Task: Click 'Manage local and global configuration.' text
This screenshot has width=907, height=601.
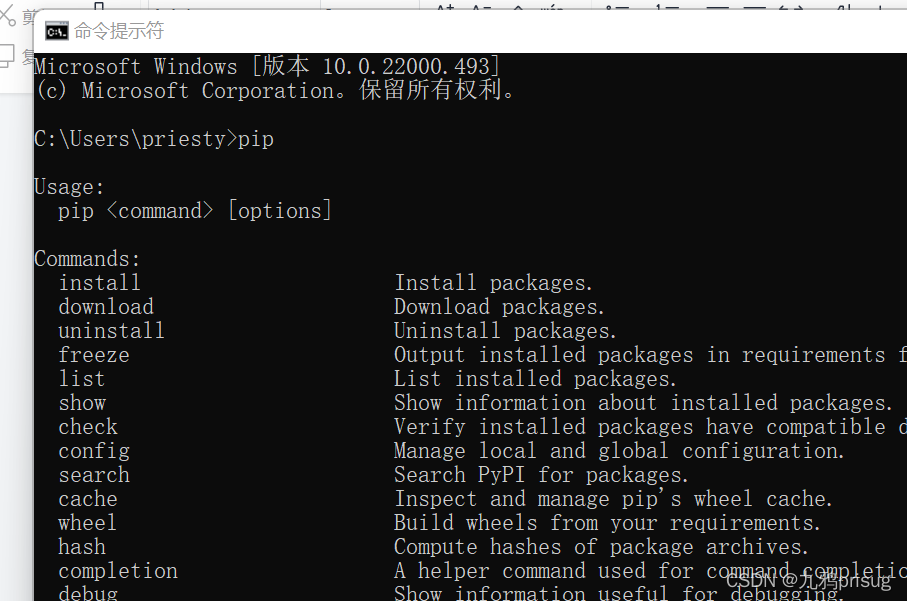Action: click(x=619, y=451)
